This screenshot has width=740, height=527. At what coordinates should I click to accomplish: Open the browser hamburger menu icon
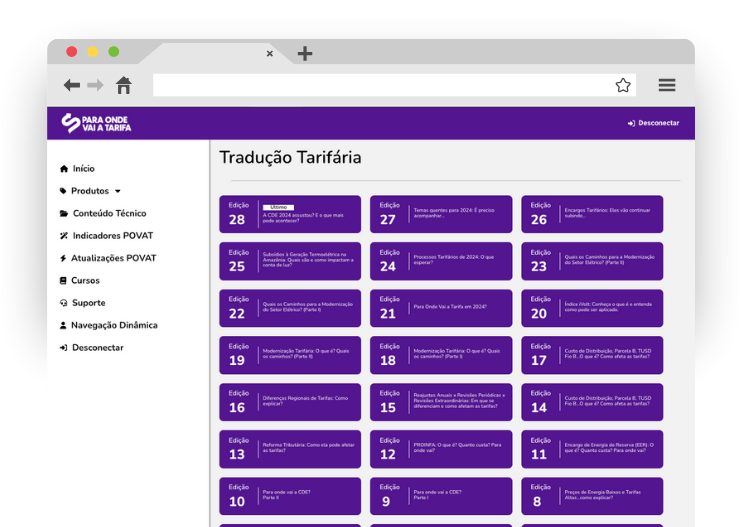click(x=667, y=85)
